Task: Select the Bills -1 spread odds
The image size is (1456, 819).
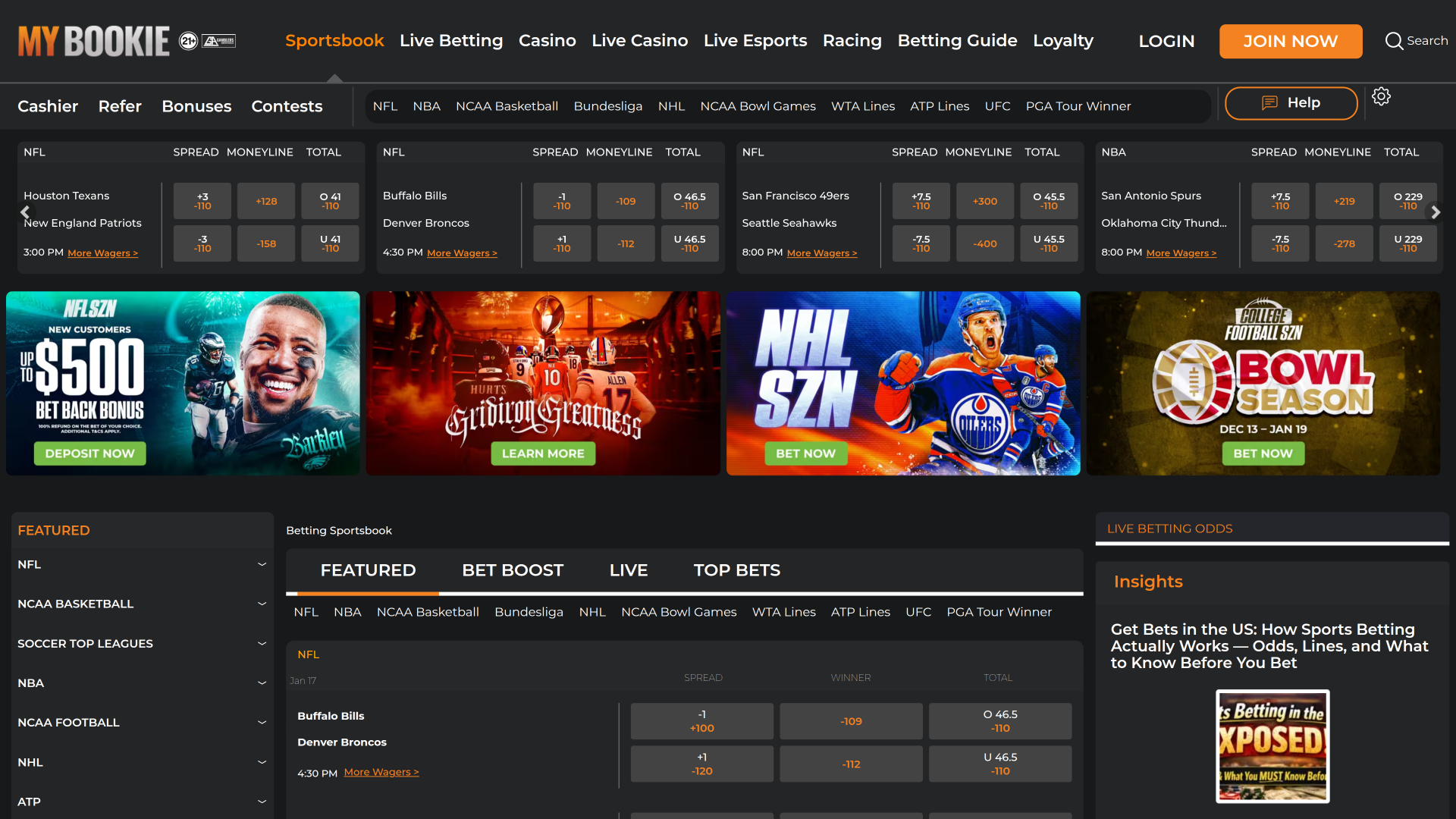Action: tap(561, 200)
